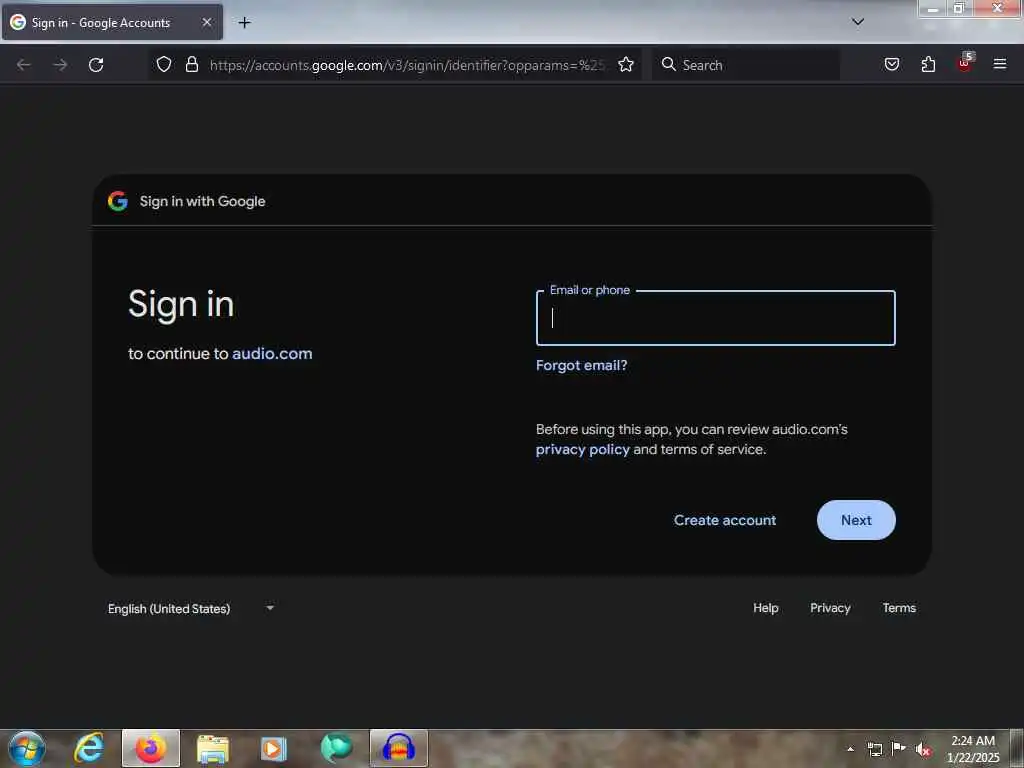Click the Next button
The height and width of the screenshot is (768, 1024).
(856, 520)
